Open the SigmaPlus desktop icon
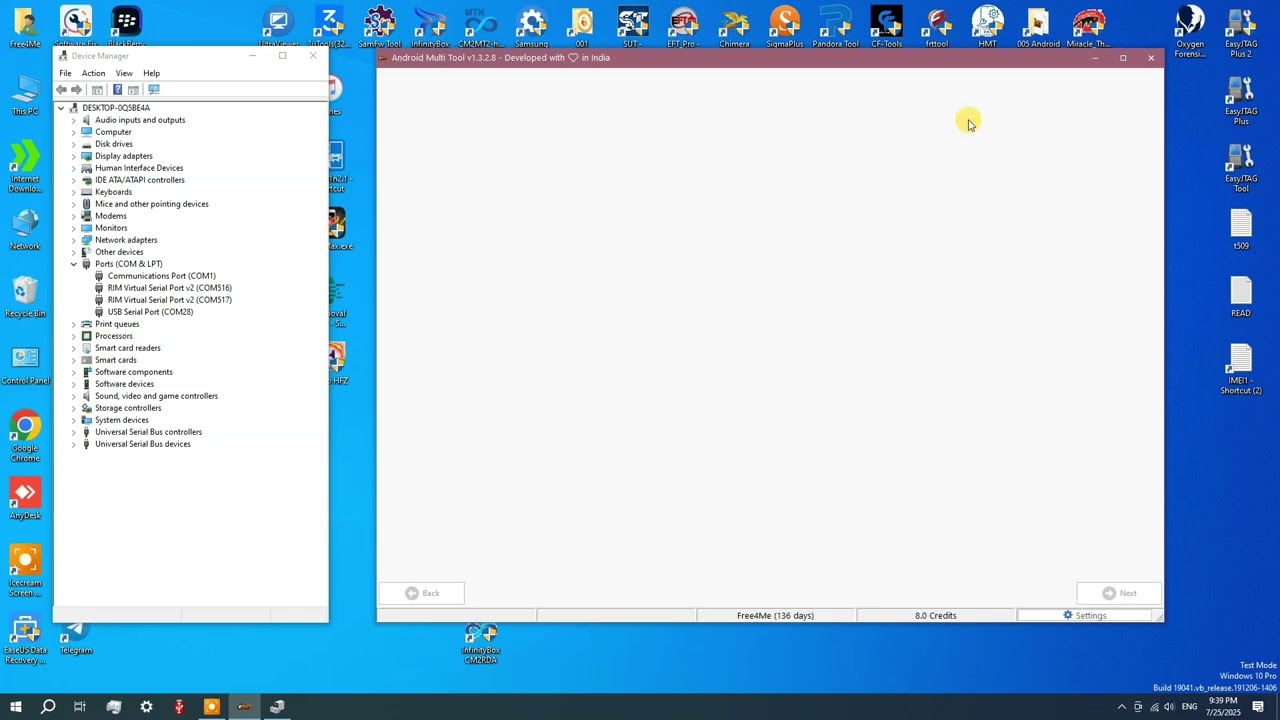The height and width of the screenshot is (720, 1280). [785, 28]
